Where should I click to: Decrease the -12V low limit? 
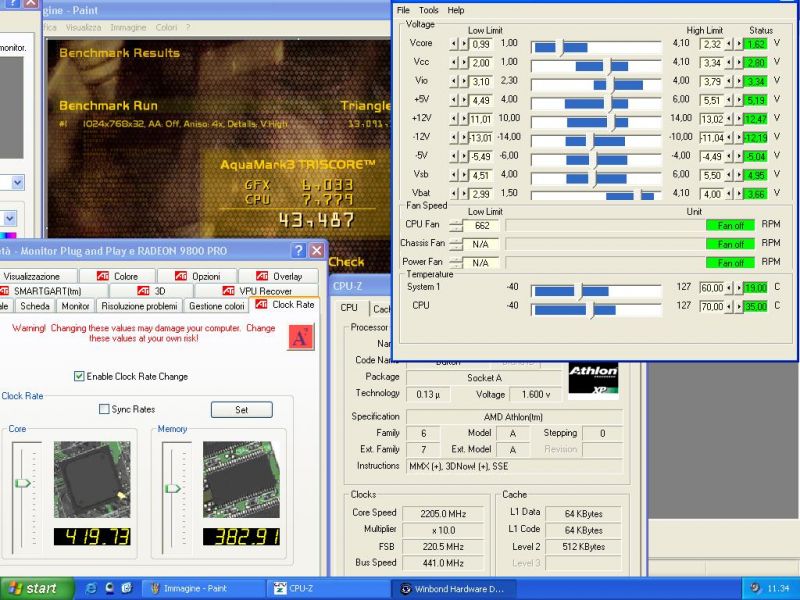tap(454, 138)
